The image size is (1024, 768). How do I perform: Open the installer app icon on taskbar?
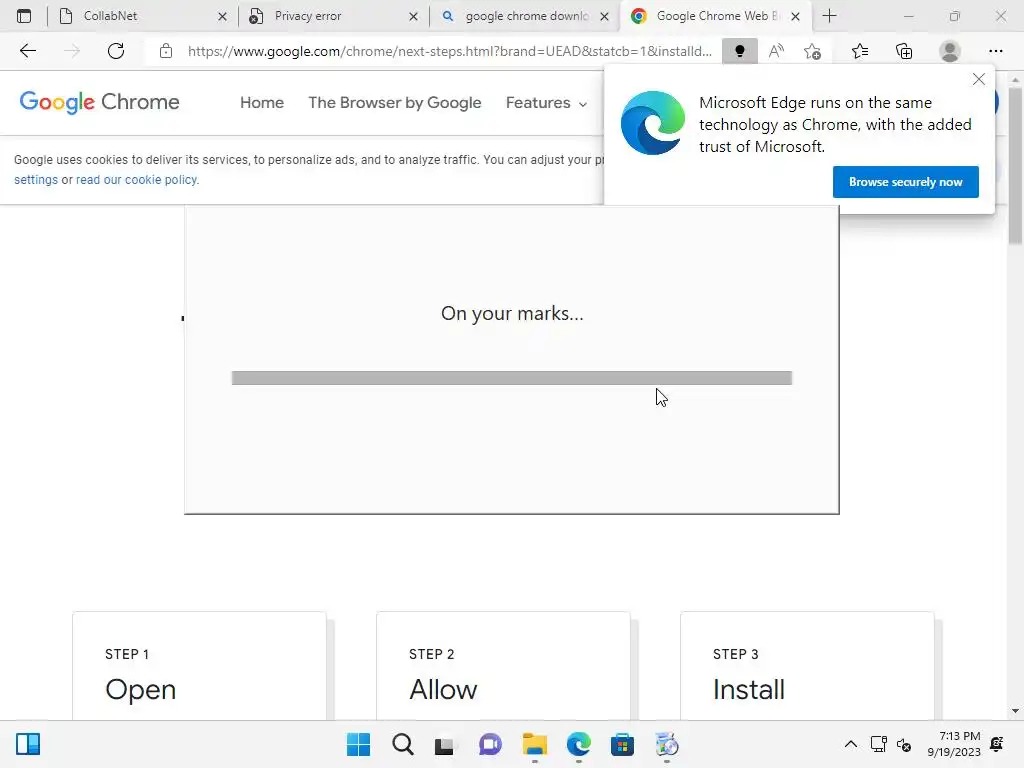pyautogui.click(x=667, y=744)
